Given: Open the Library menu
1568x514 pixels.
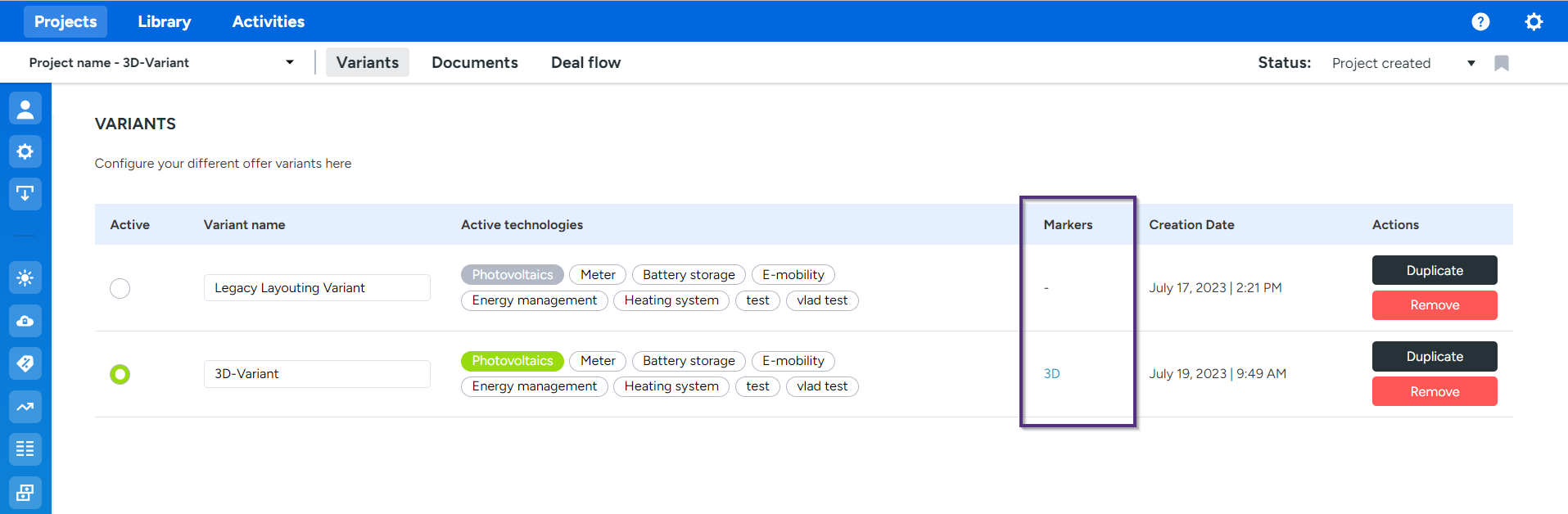Looking at the screenshot, I should point(164,22).
